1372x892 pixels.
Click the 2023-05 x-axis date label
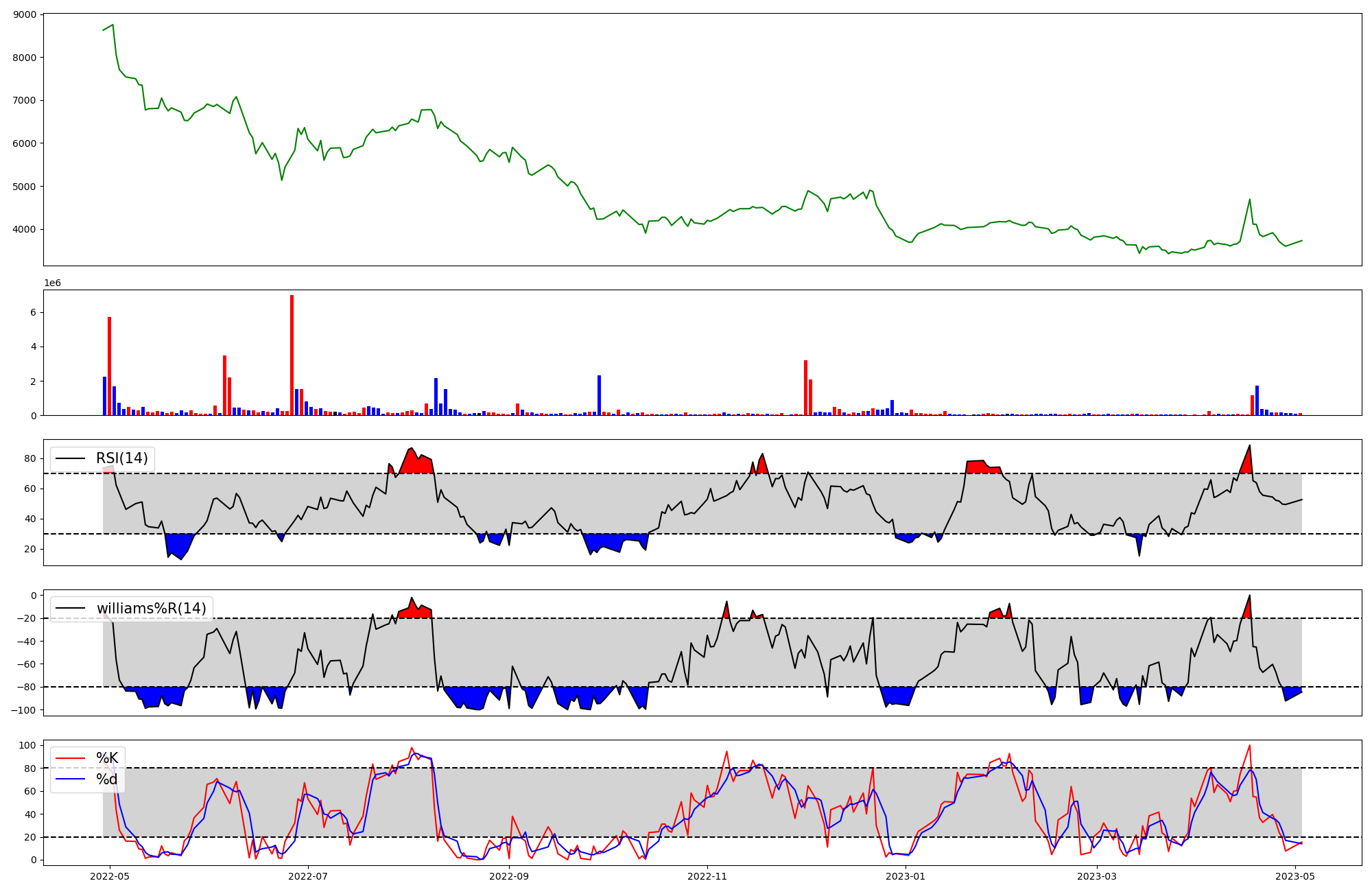coord(1295,876)
